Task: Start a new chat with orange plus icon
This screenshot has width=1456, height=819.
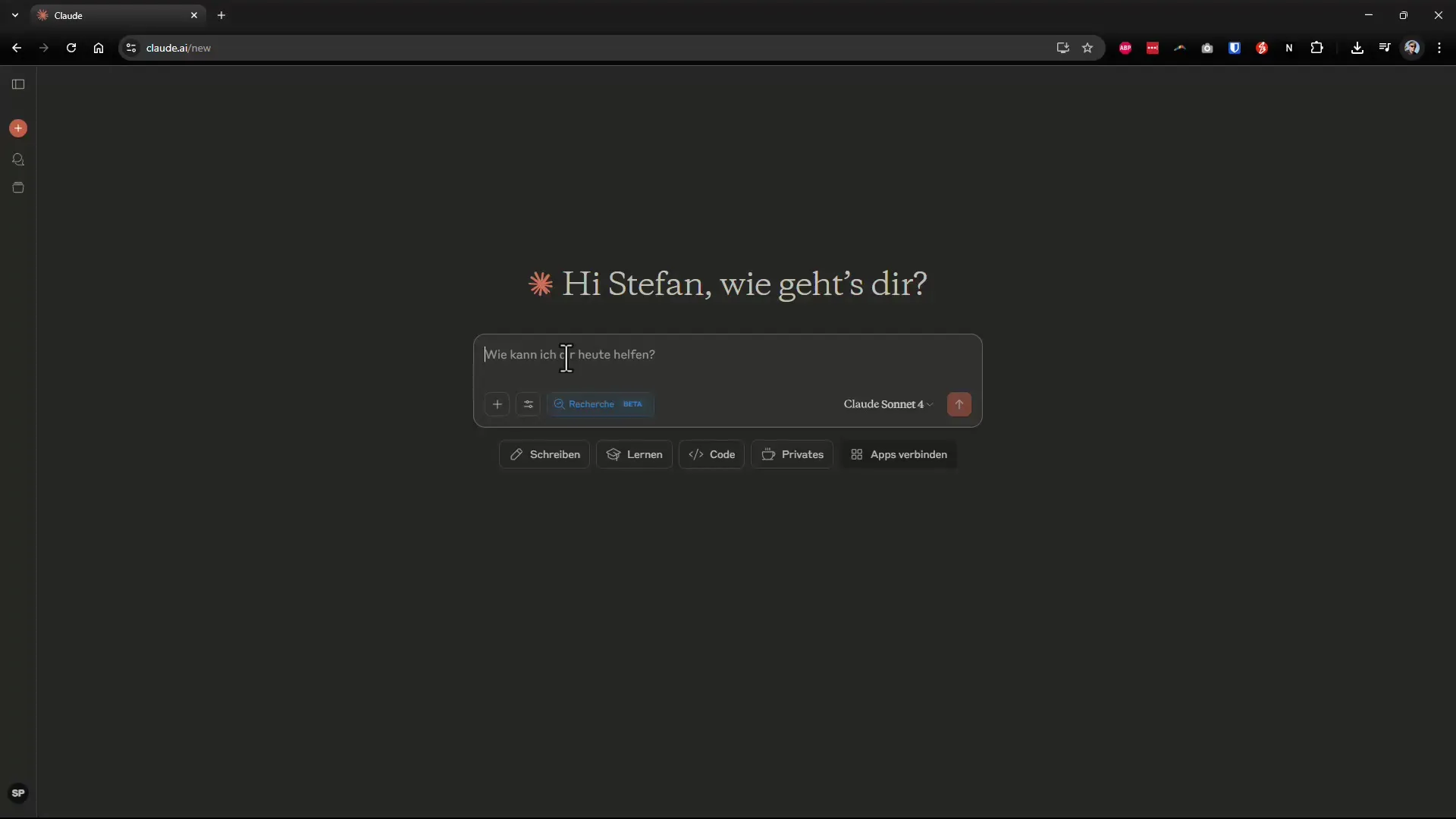Action: (x=18, y=128)
